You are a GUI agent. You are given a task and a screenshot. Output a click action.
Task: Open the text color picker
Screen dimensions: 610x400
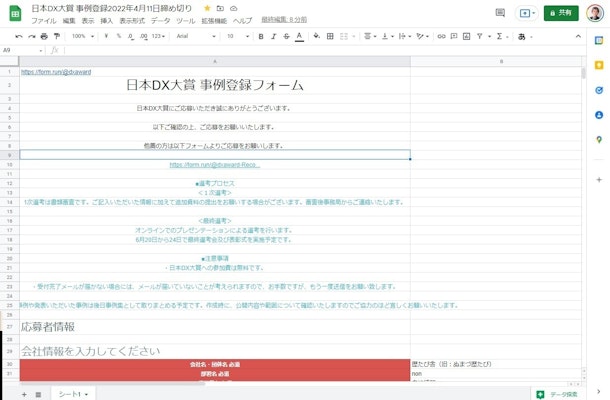click(x=299, y=36)
